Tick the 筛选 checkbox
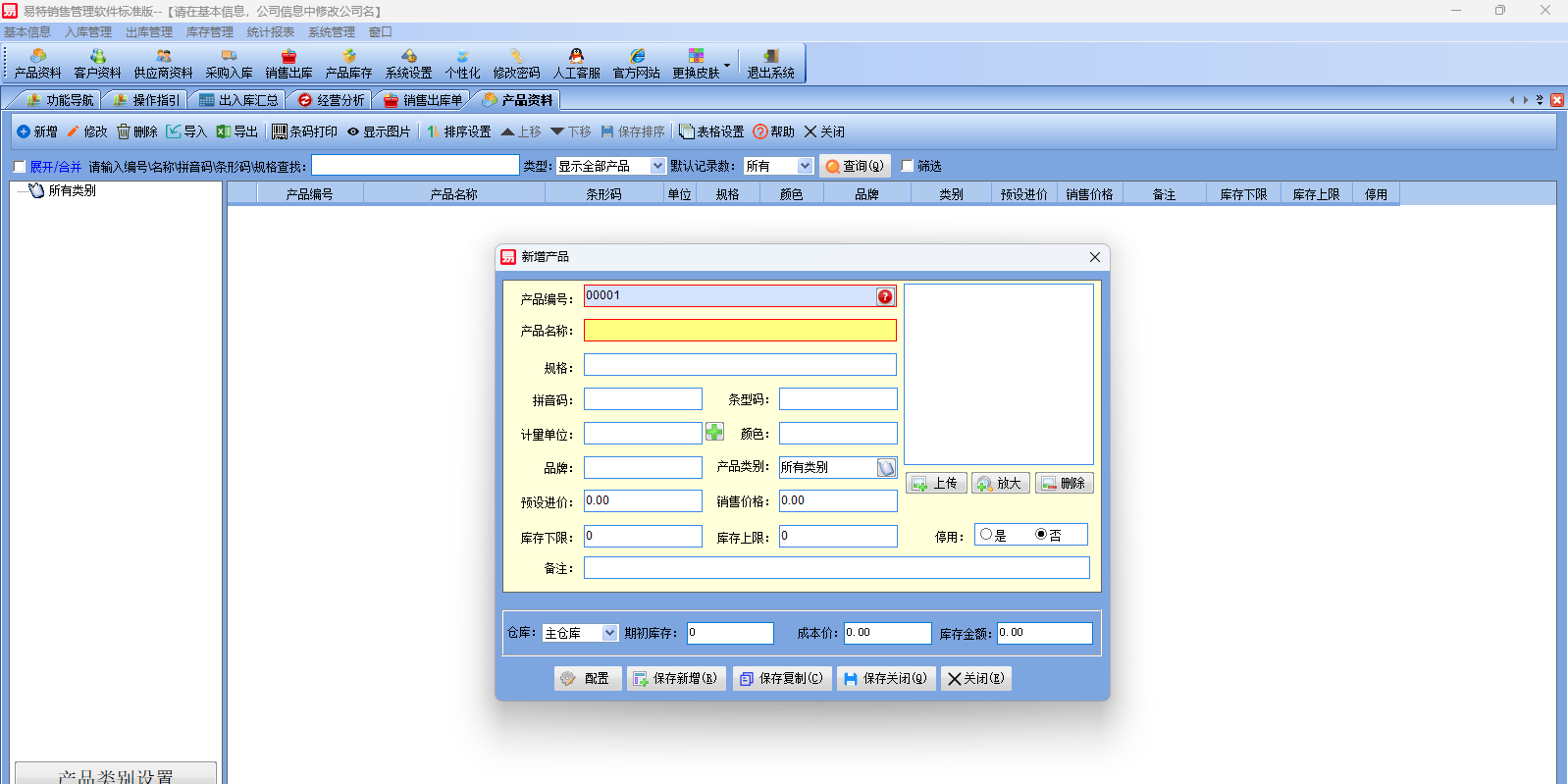 click(908, 166)
